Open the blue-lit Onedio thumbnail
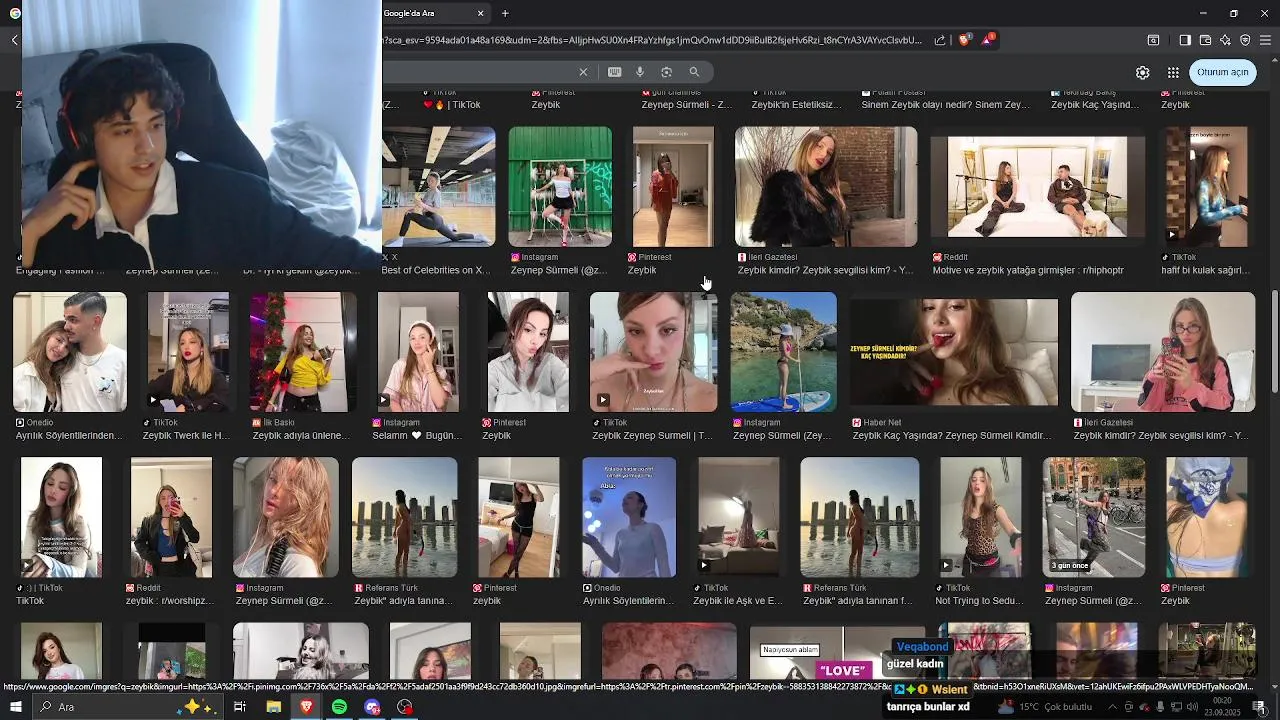This screenshot has width=1280, height=720. pos(629,517)
